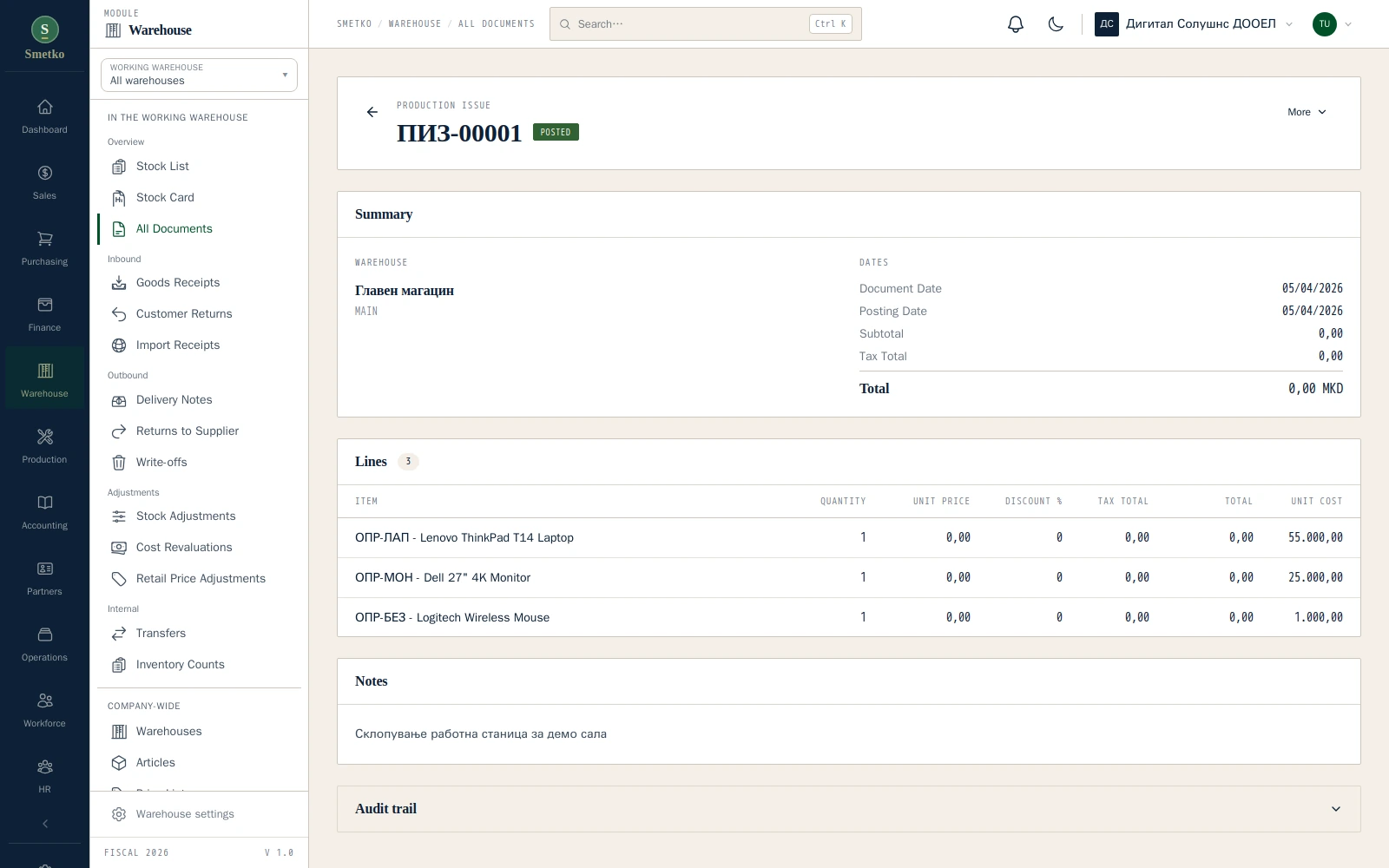This screenshot has height=868, width=1389.
Task: Go back using the arrow icon
Action: click(x=372, y=112)
